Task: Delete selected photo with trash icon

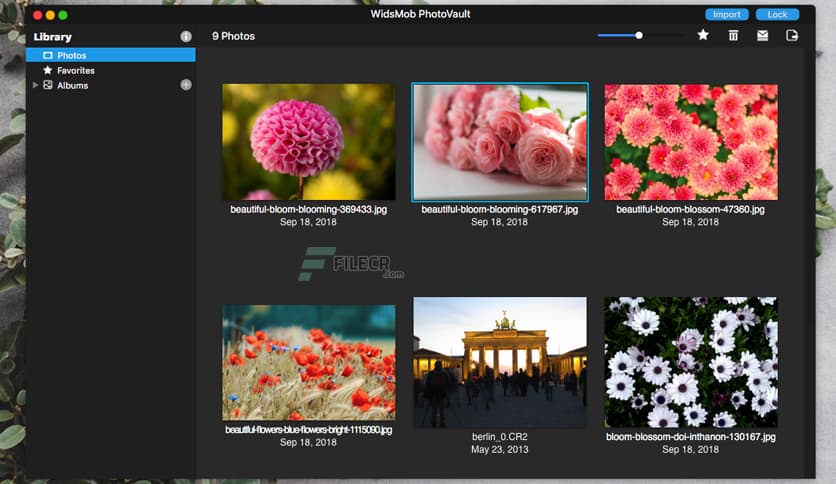Action: coord(733,35)
